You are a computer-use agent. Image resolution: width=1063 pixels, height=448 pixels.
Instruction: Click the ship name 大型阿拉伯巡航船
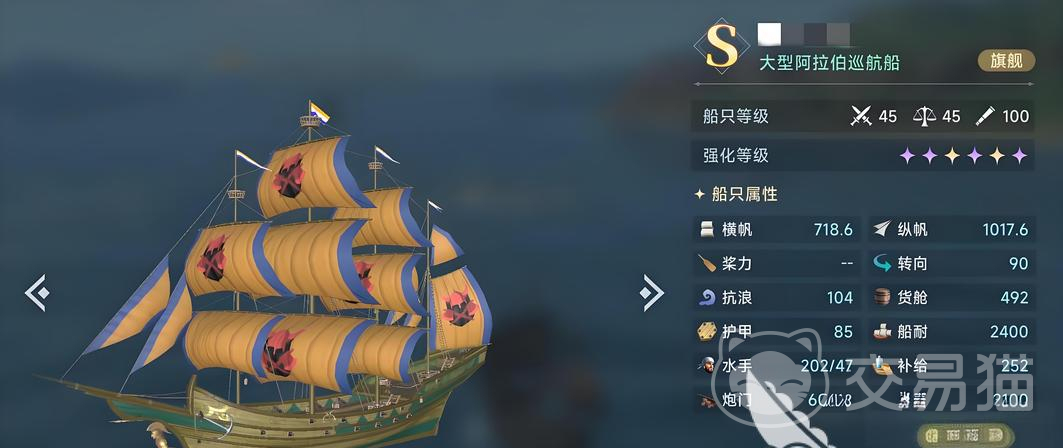point(828,63)
